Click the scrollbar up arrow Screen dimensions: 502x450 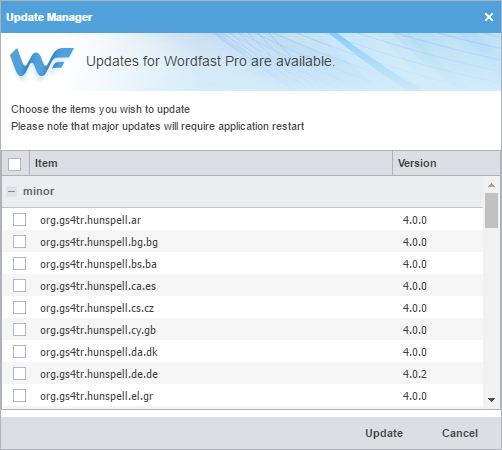click(x=491, y=185)
